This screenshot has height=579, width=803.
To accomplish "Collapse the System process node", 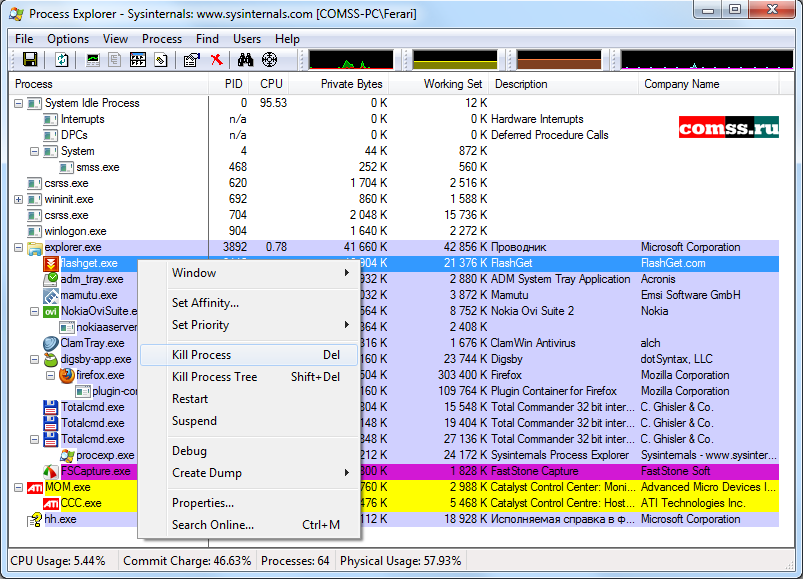I will pyautogui.click(x=34, y=152).
